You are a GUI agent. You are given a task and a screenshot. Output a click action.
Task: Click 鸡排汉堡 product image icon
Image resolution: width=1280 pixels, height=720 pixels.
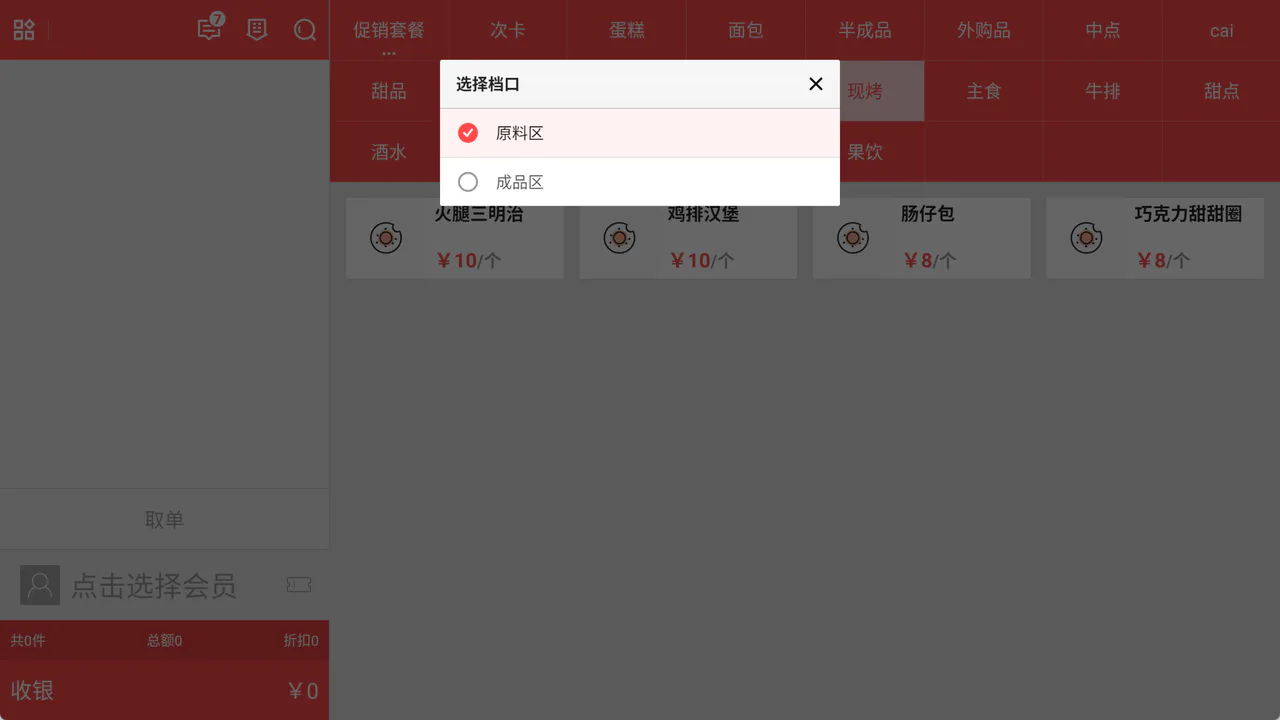(x=620, y=238)
